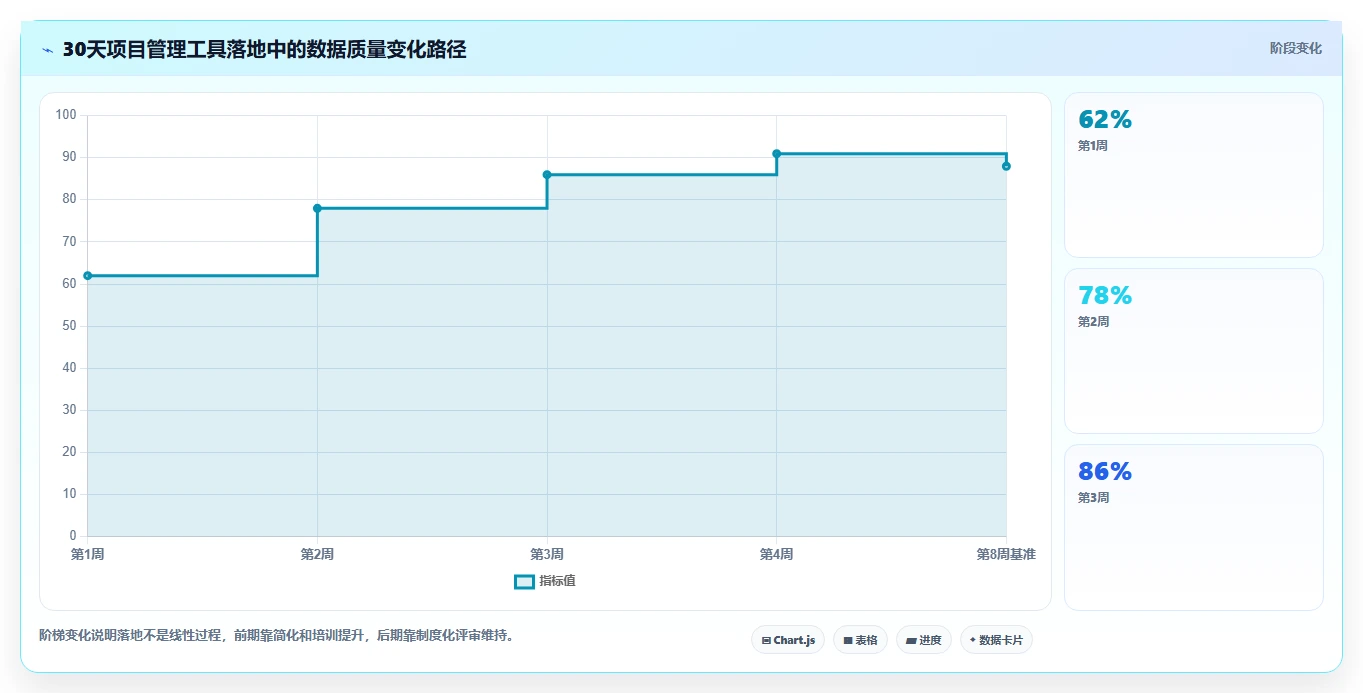
Task: Click the legend color box for 指标值
Action: pyautogui.click(x=524, y=582)
